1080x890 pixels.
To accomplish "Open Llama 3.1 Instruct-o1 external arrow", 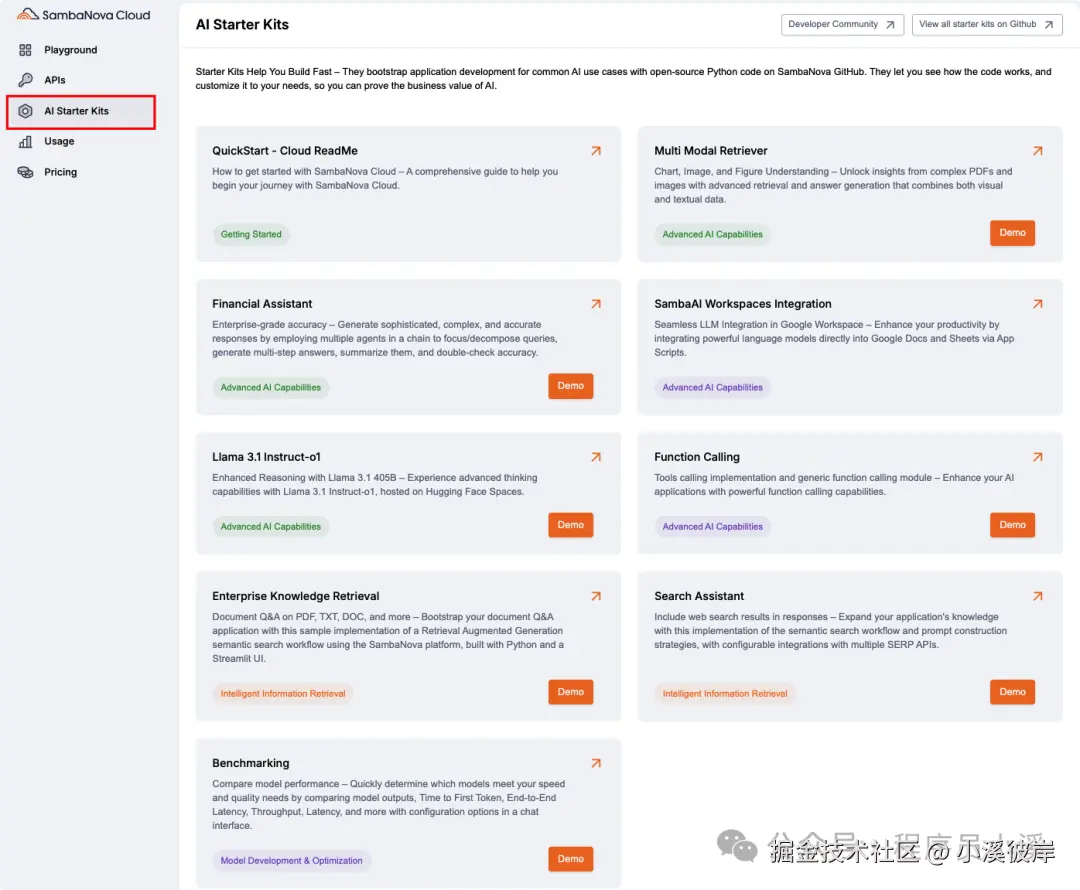I will pyautogui.click(x=596, y=457).
